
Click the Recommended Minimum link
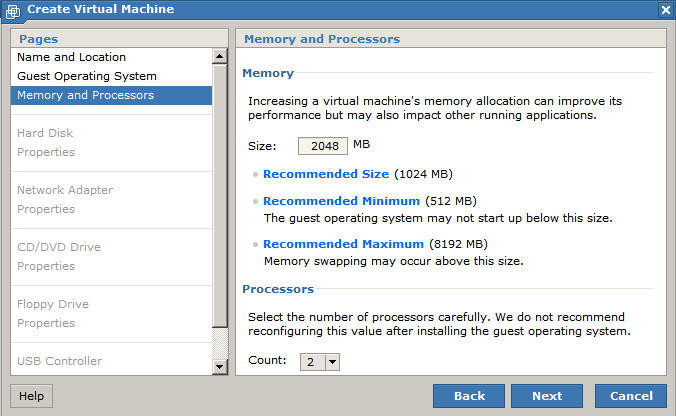pyautogui.click(x=341, y=201)
